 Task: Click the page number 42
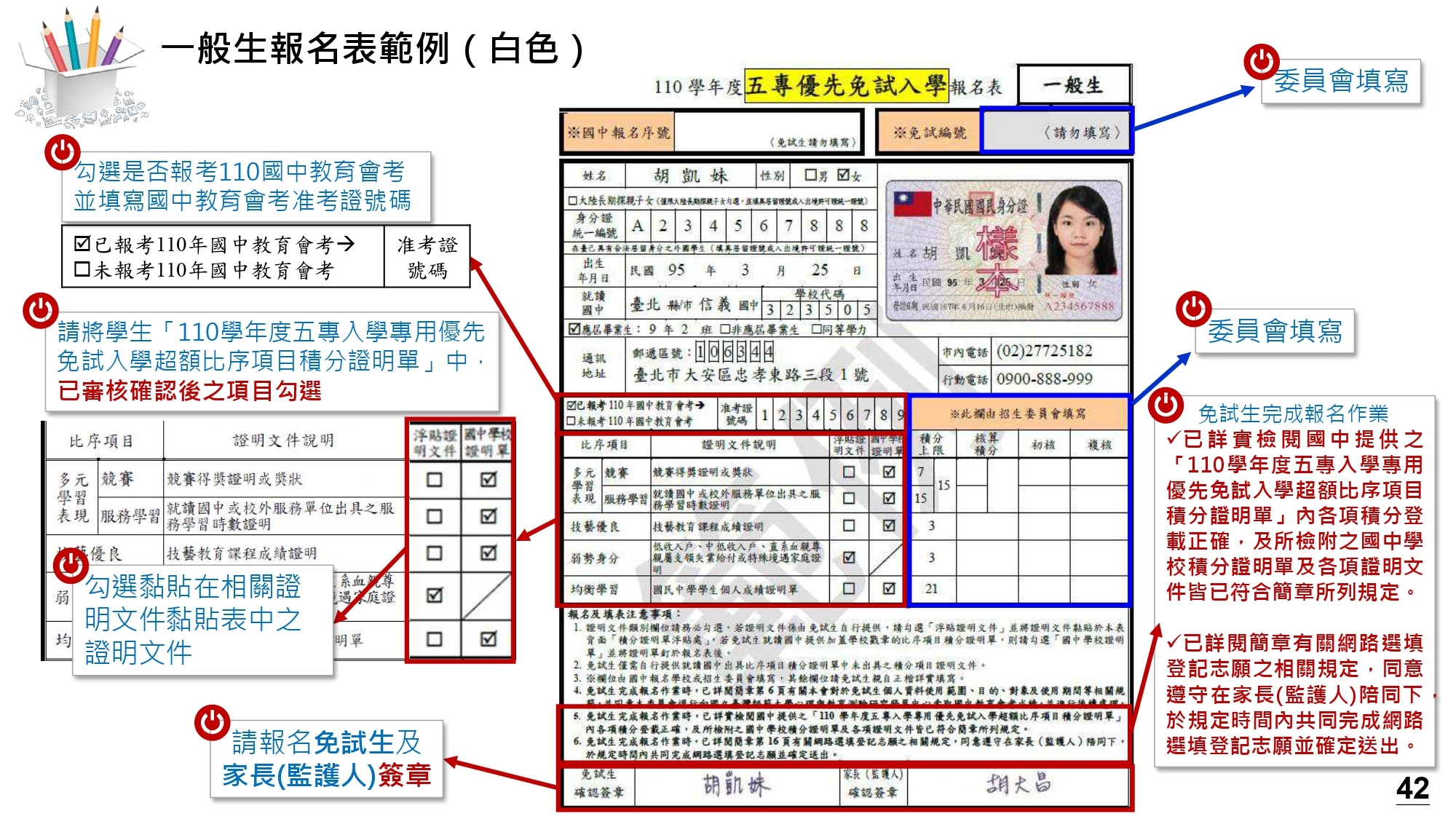(x=1412, y=788)
